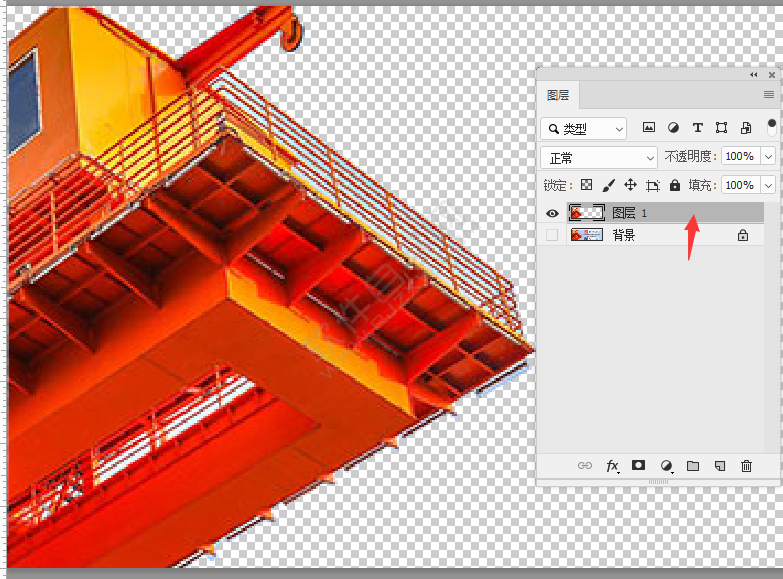Select the 图层 1 thumbnail
The width and height of the screenshot is (783, 579).
pos(587,213)
